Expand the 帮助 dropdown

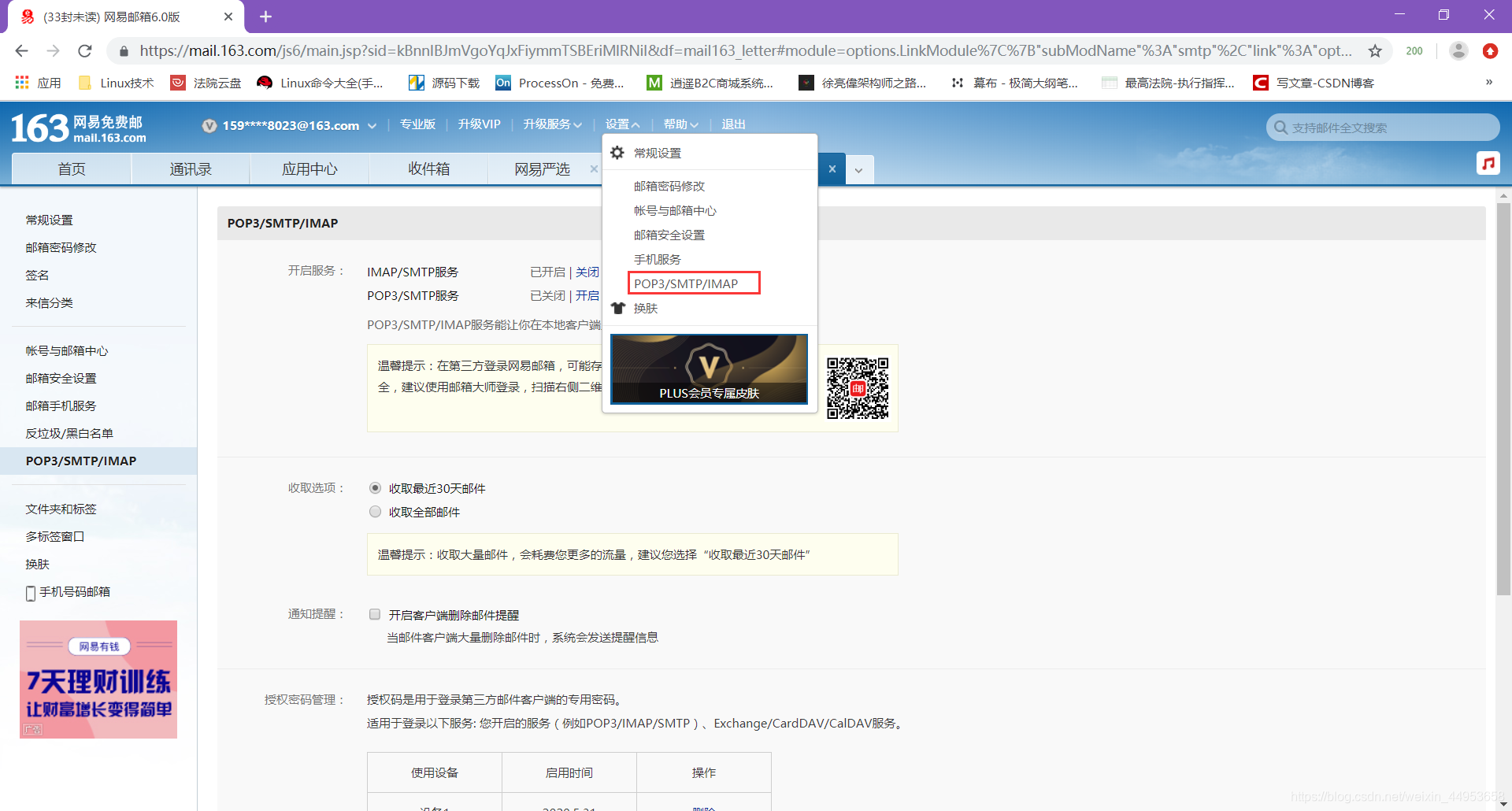tap(680, 124)
